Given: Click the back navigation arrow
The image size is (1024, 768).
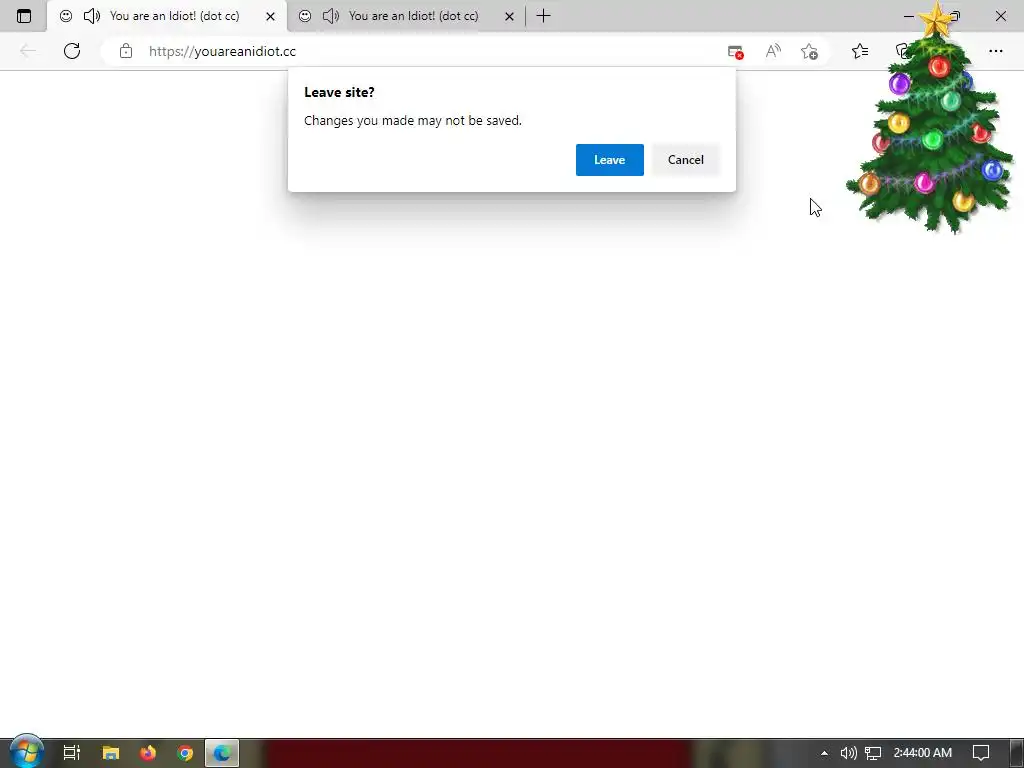Looking at the screenshot, I should click(x=27, y=51).
